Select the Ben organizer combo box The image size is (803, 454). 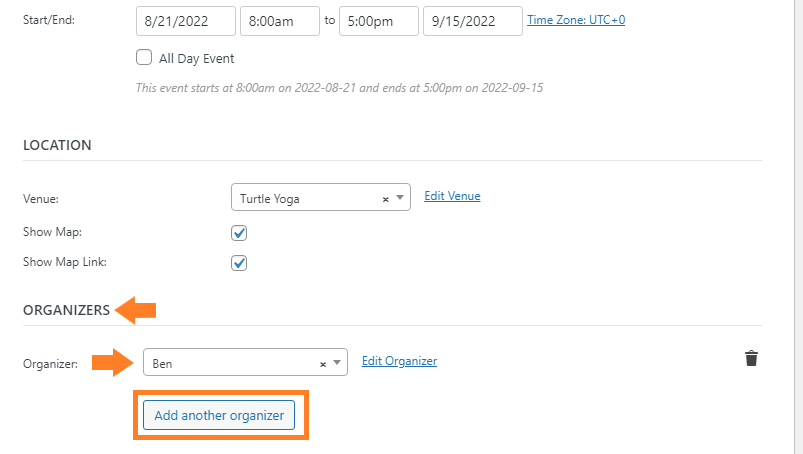pyautogui.click(x=245, y=362)
